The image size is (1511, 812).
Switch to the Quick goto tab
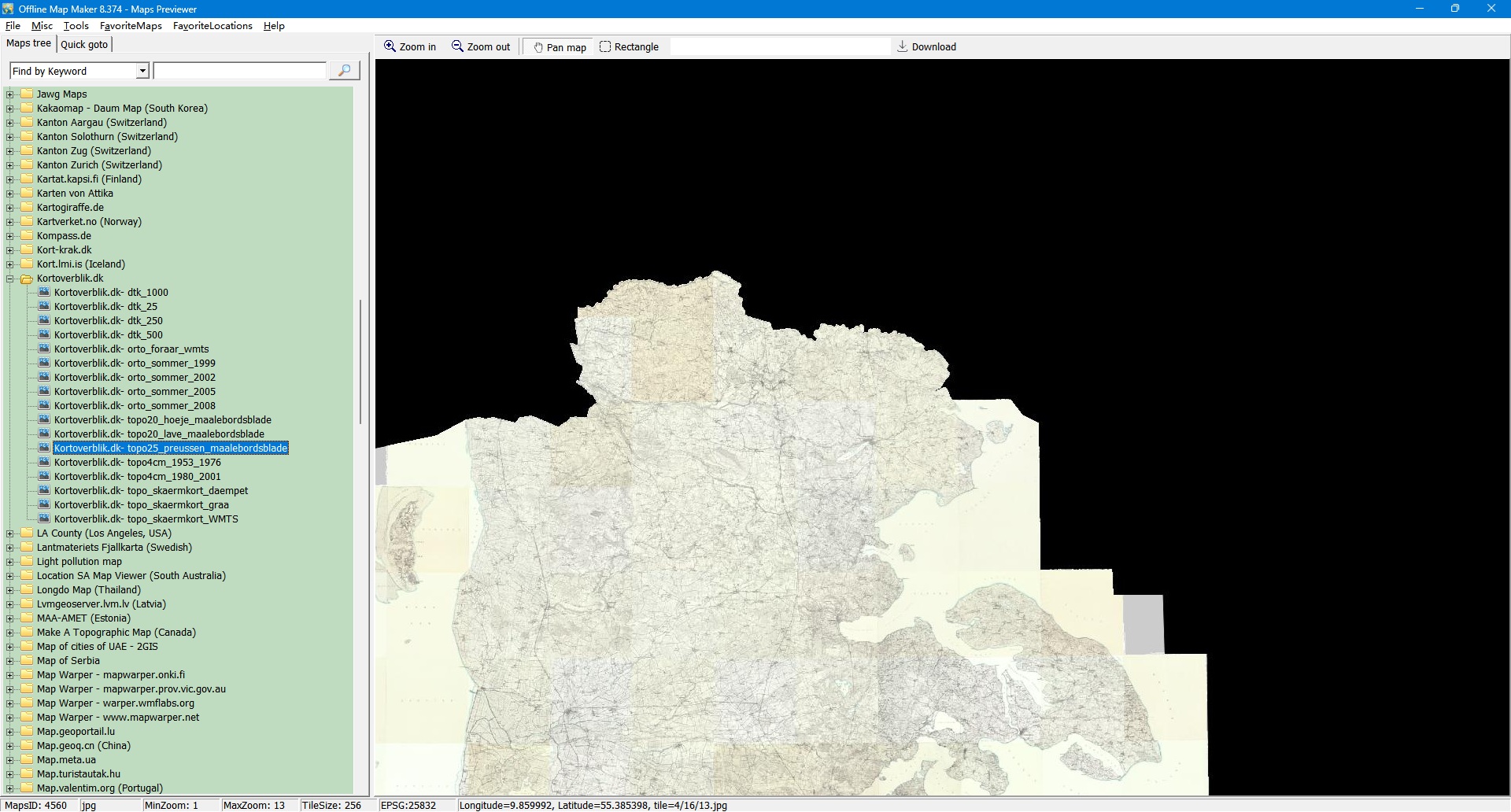coord(84,44)
